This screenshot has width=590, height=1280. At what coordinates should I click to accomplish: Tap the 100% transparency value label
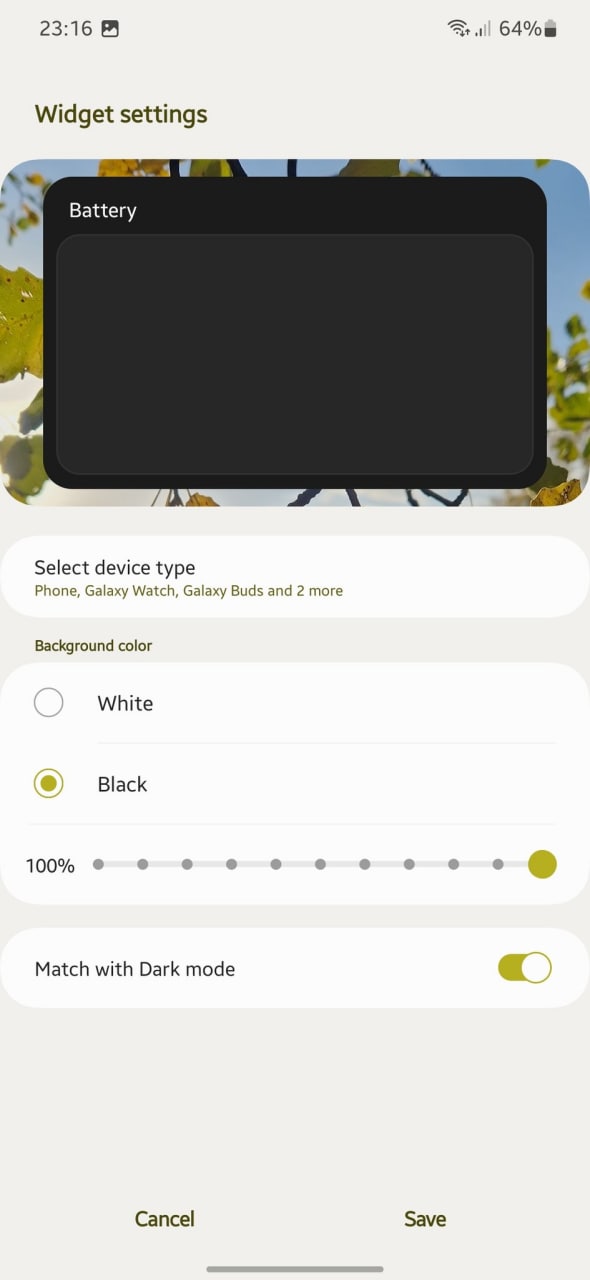pos(50,865)
